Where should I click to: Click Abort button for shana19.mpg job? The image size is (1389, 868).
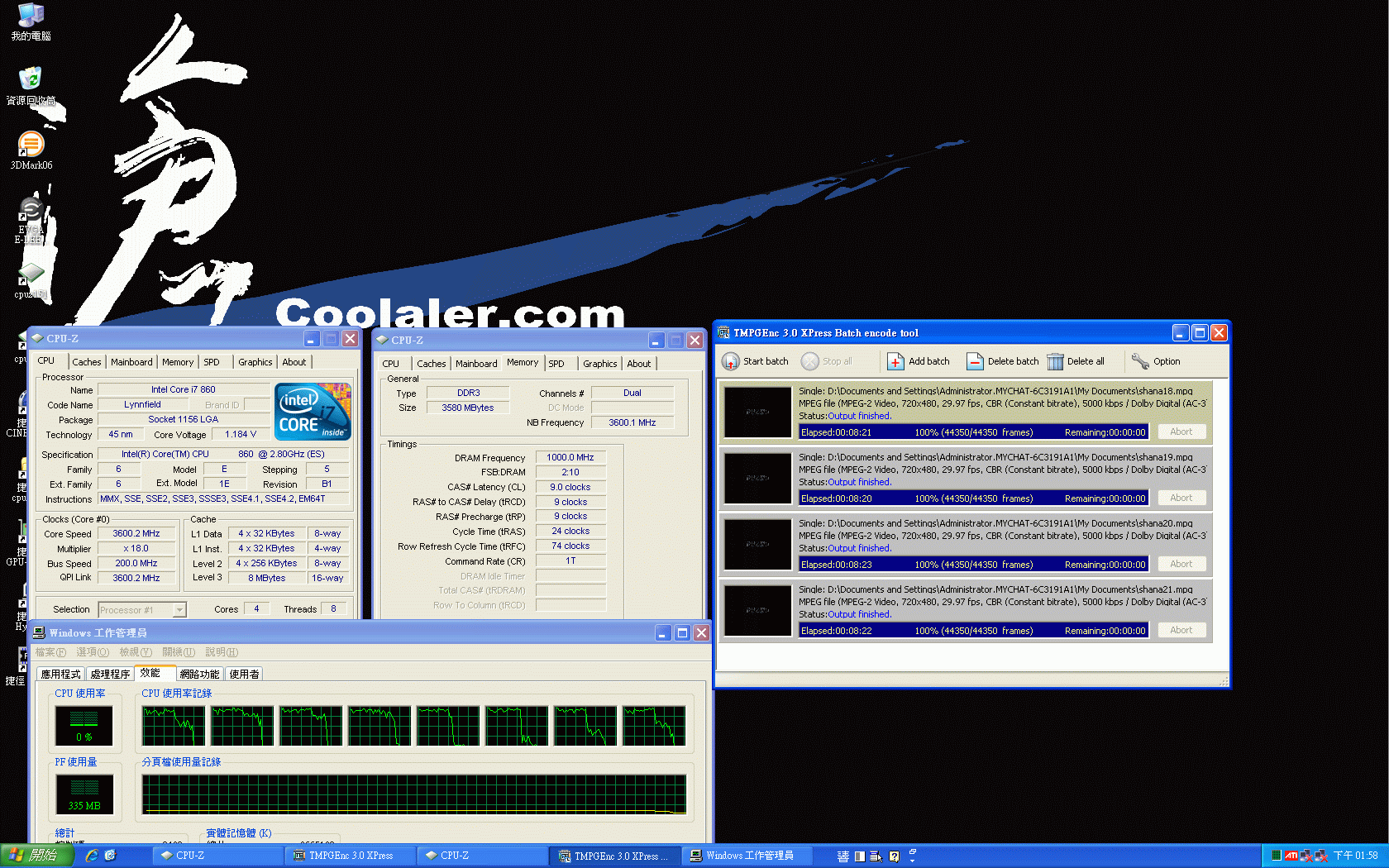pos(1181,498)
